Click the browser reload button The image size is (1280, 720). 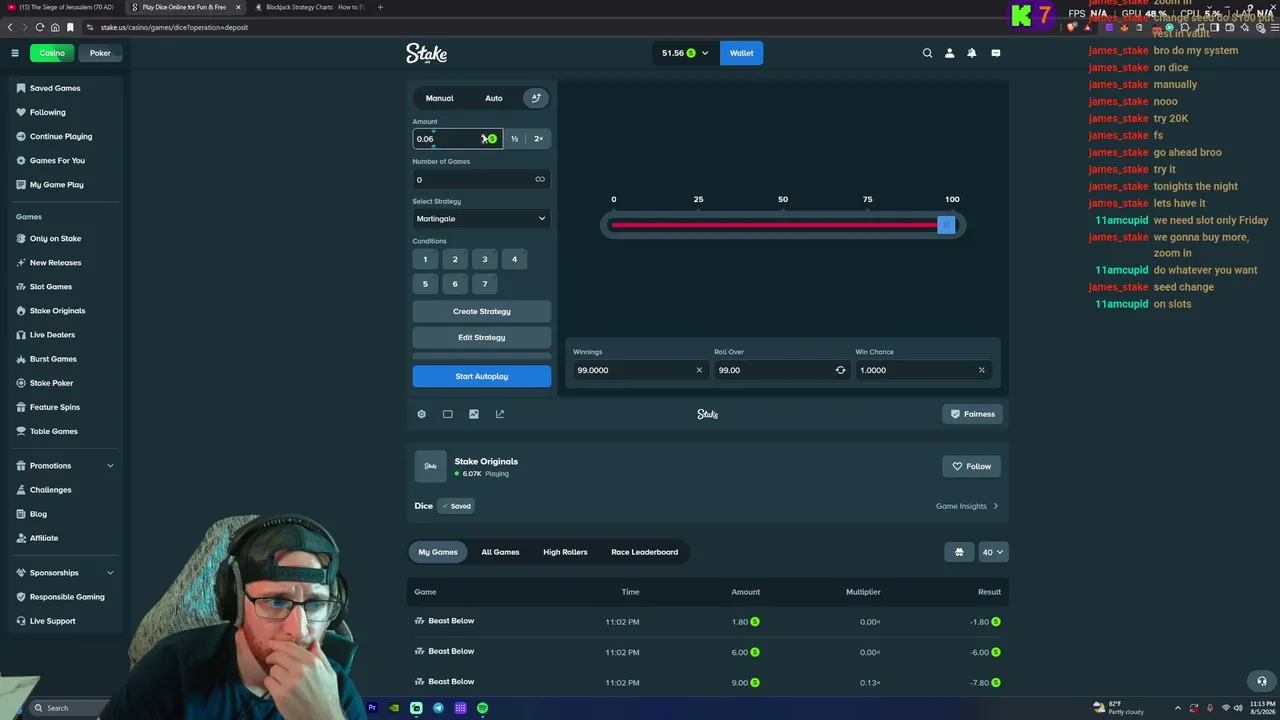[x=40, y=27]
